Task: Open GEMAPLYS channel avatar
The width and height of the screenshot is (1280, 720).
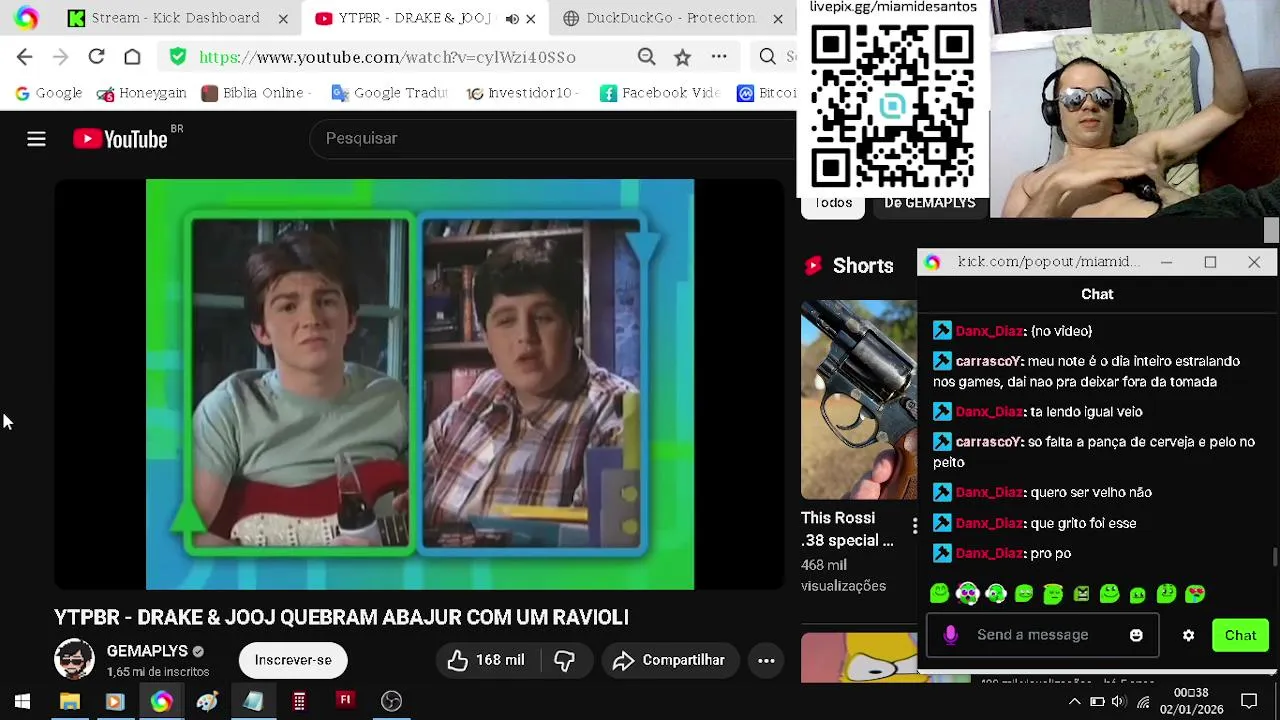Action: point(74,660)
